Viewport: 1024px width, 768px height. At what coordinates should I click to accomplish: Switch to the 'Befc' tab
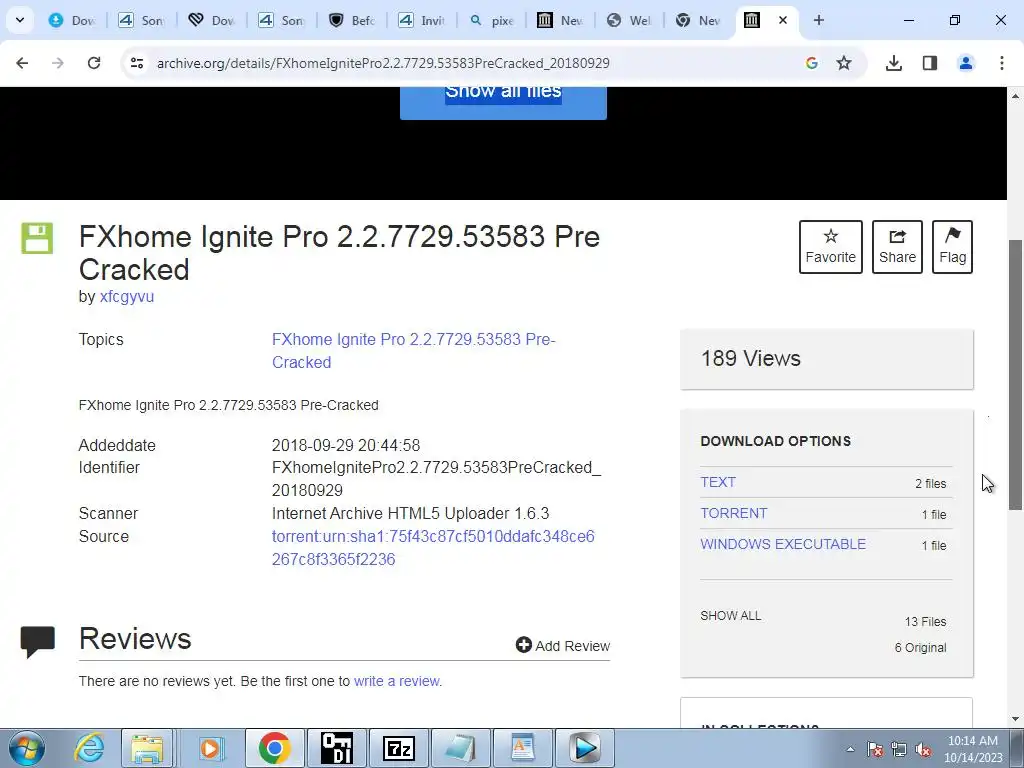pos(353,20)
